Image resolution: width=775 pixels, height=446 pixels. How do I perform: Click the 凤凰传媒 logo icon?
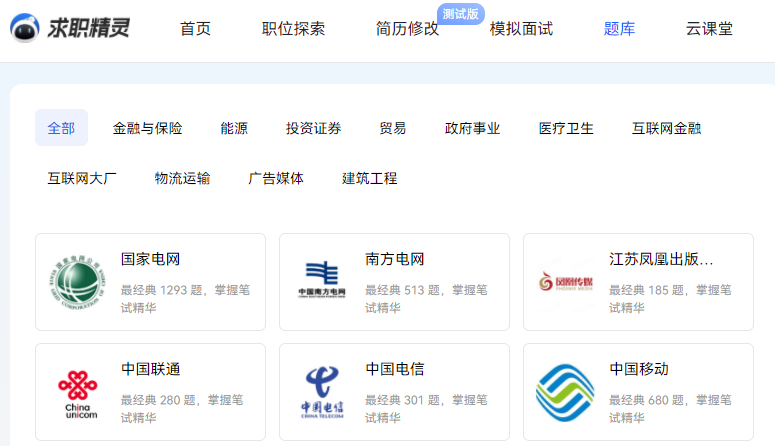565,282
